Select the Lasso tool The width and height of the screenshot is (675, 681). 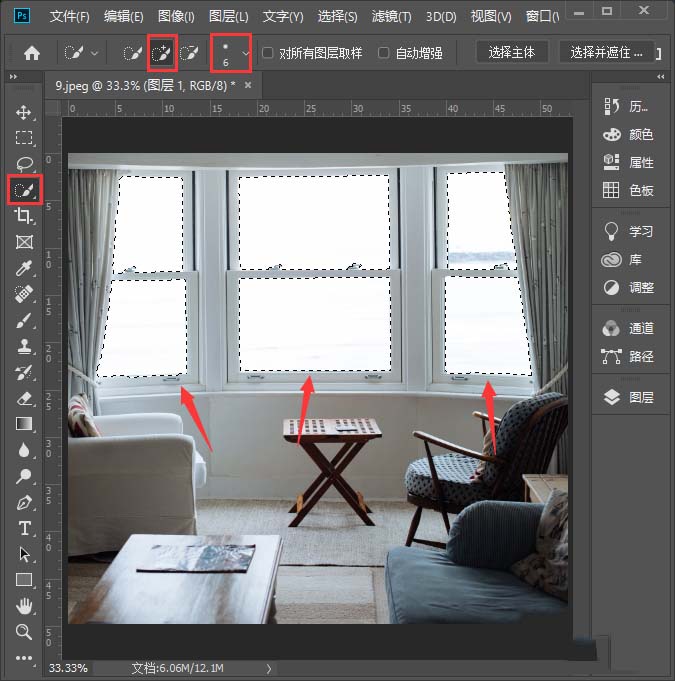click(x=23, y=164)
